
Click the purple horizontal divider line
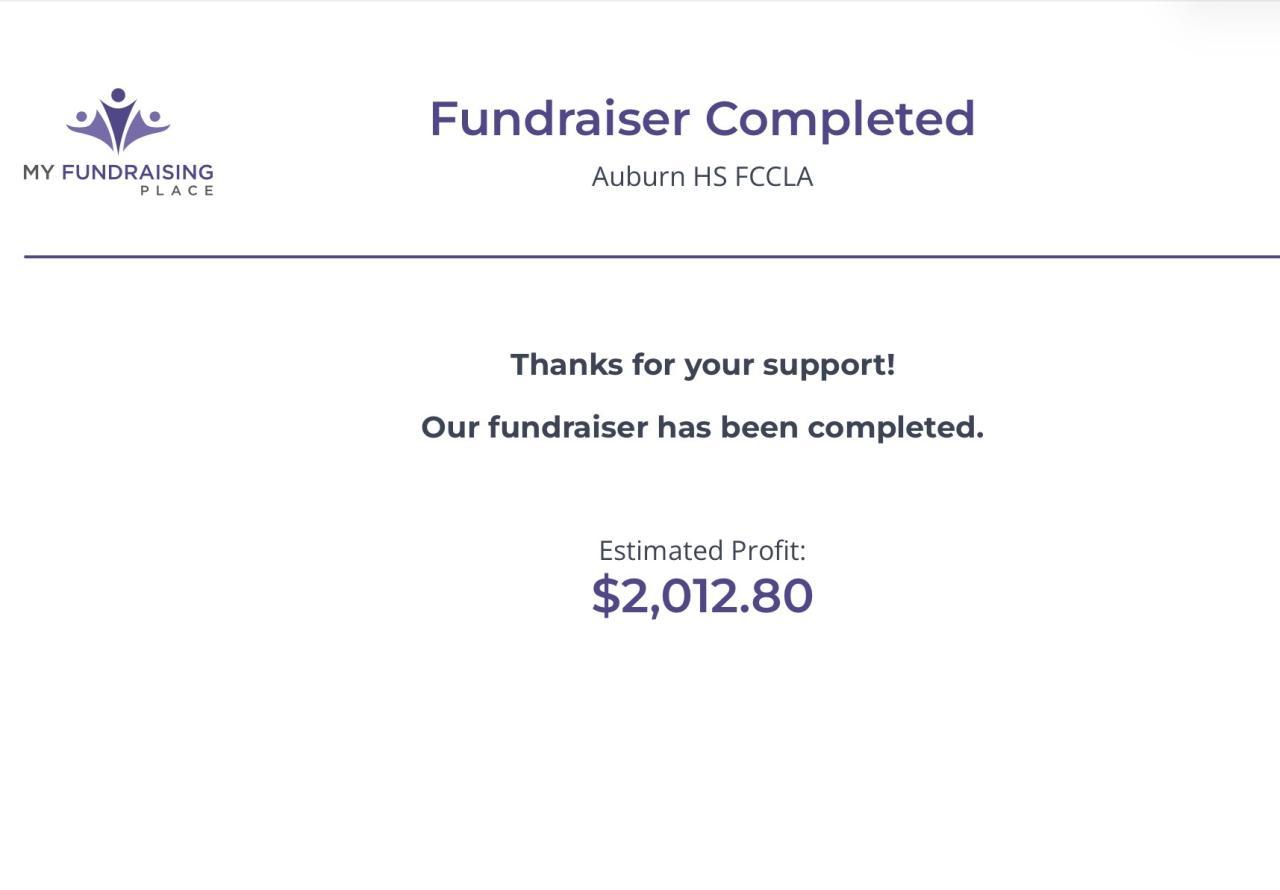click(650, 257)
